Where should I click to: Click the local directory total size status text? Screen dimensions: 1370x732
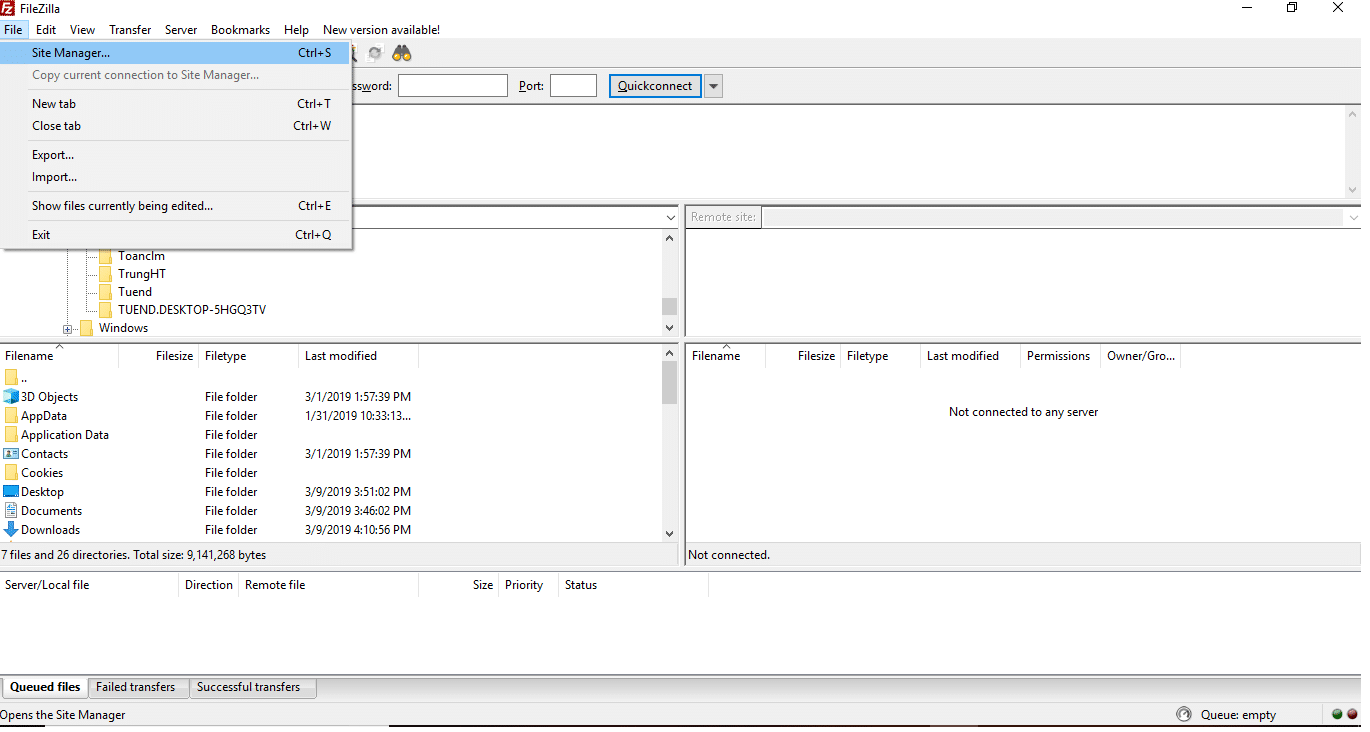[x=134, y=555]
